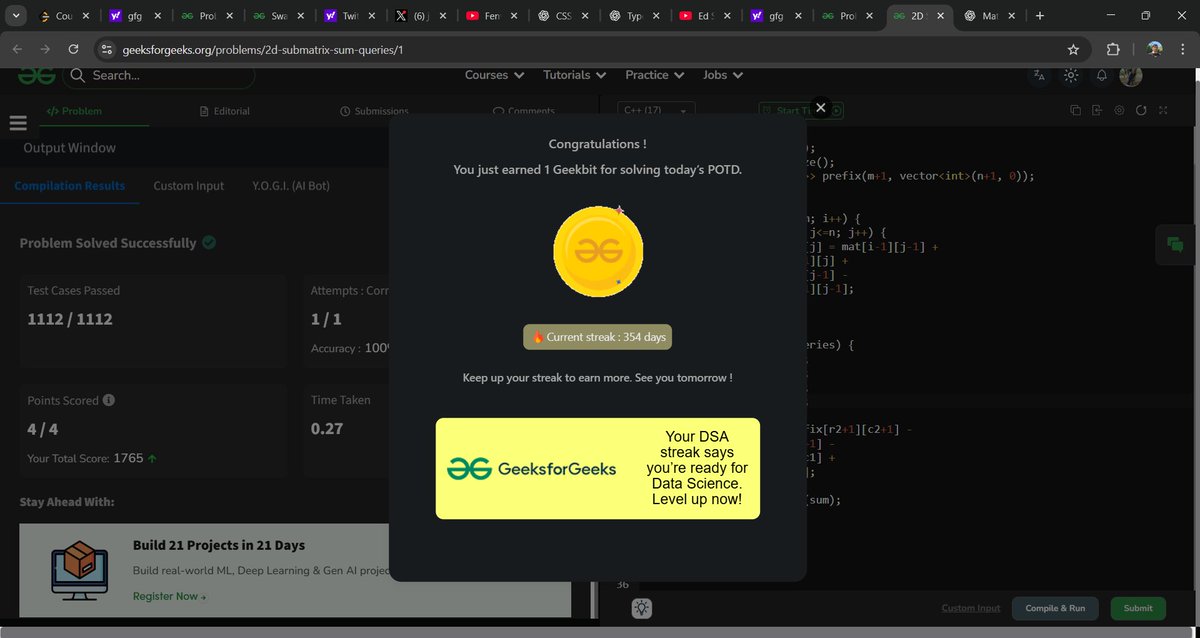Click the search magnifier icon
Screen dimensions: 1200x638
coord(78,75)
